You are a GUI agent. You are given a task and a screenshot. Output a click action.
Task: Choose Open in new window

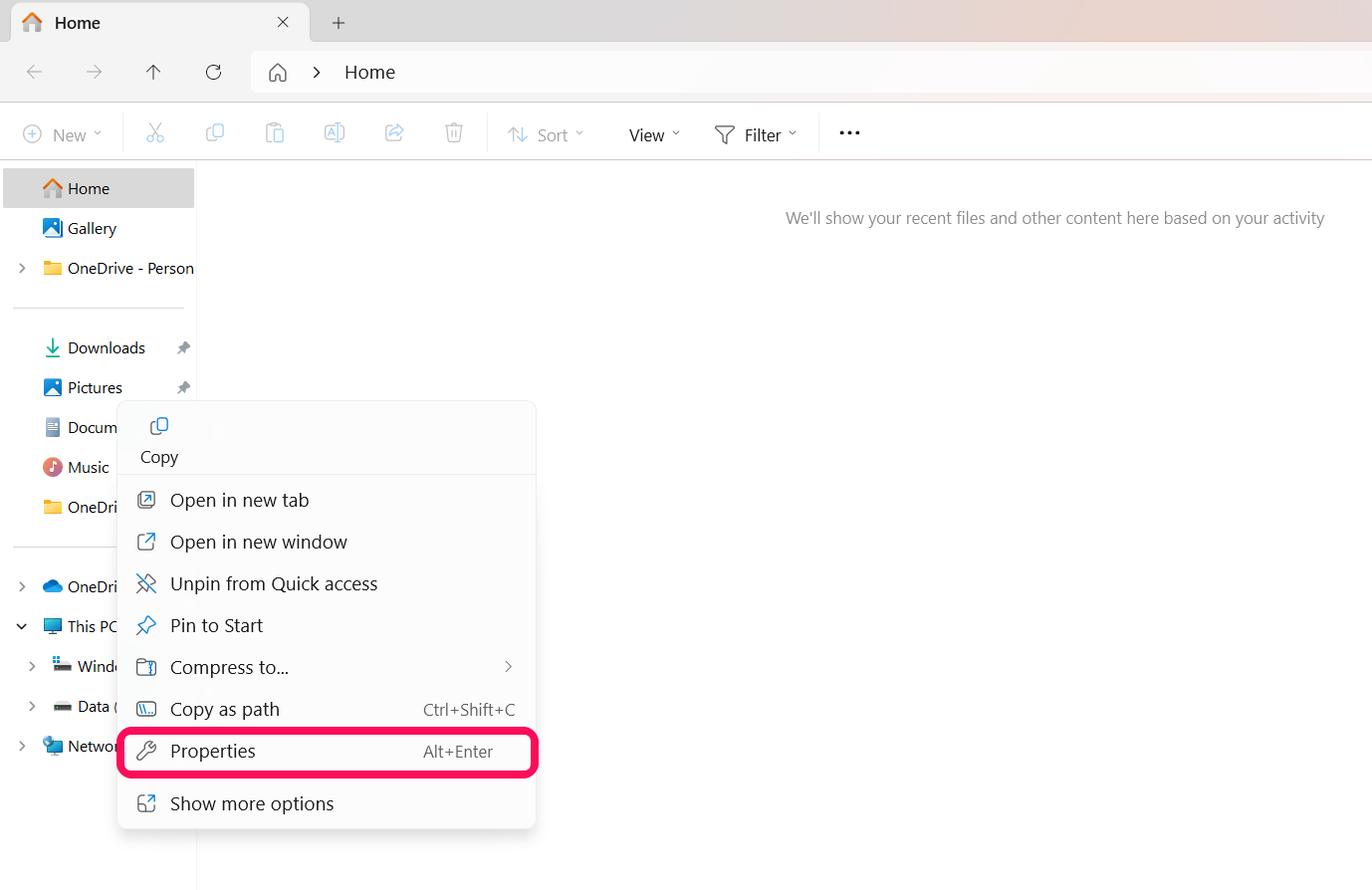tap(327, 542)
